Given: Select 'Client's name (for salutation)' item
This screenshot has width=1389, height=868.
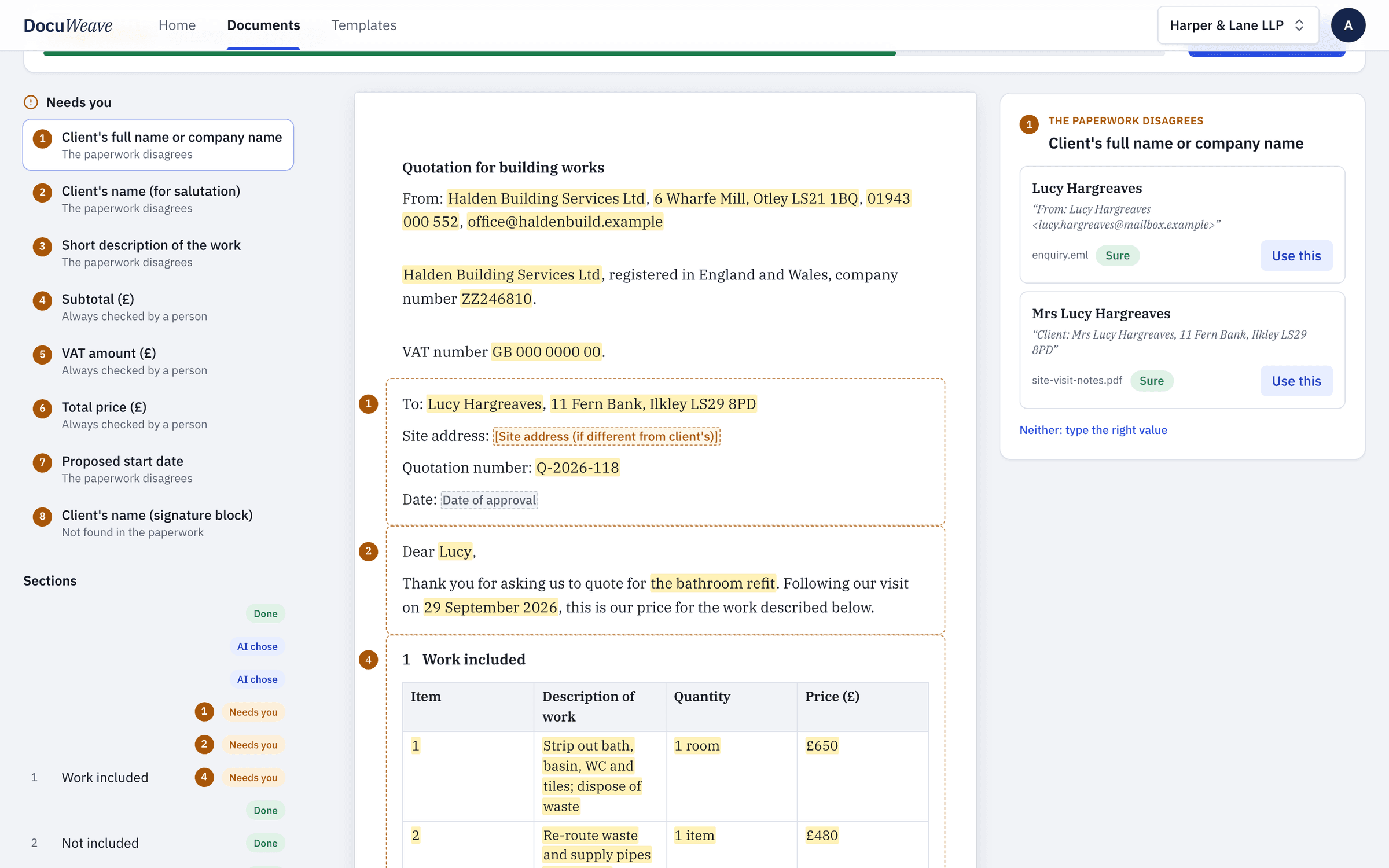Looking at the screenshot, I should coord(158,198).
